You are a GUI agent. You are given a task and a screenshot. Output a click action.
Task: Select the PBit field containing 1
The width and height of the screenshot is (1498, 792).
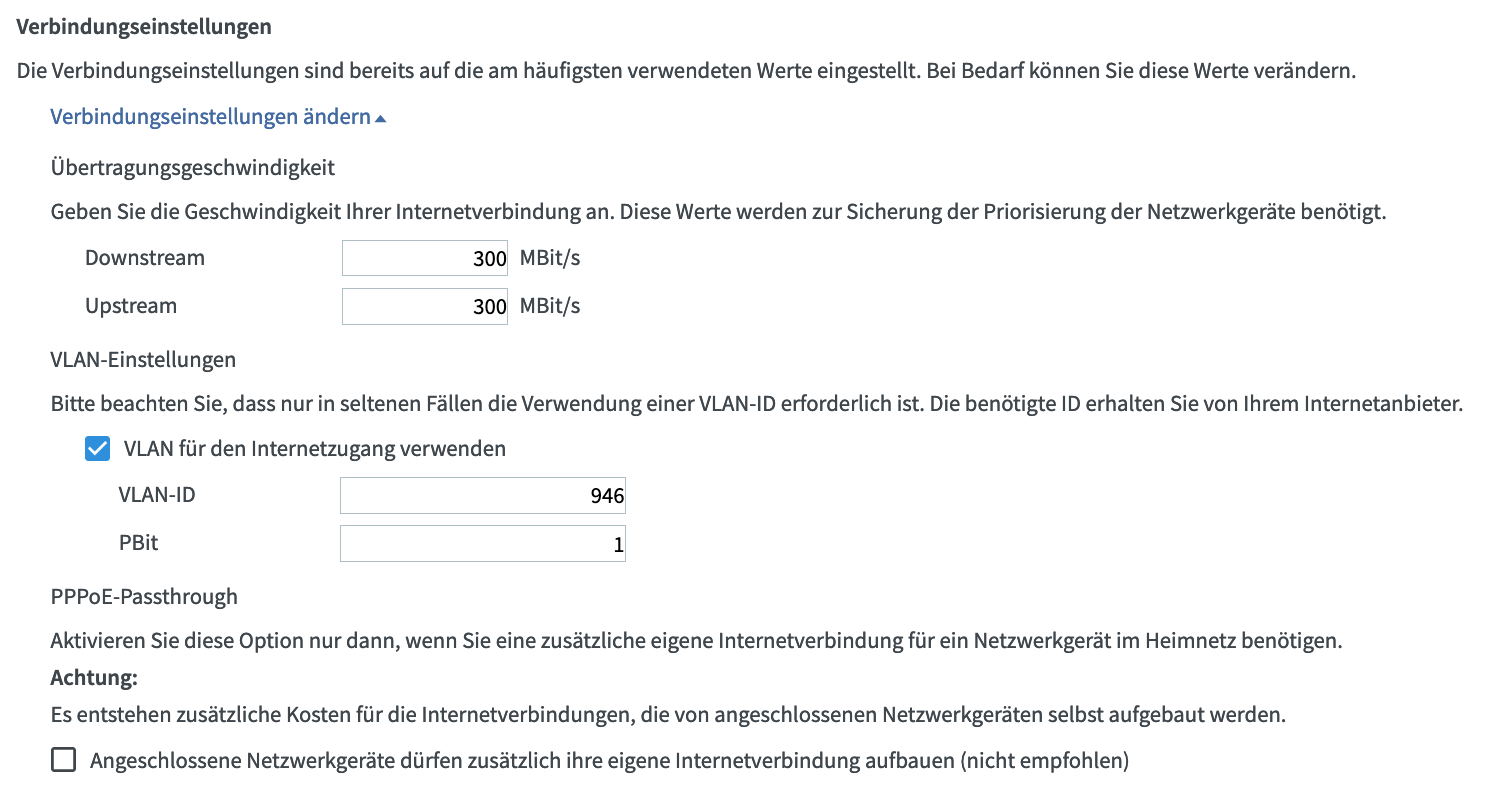(x=483, y=544)
